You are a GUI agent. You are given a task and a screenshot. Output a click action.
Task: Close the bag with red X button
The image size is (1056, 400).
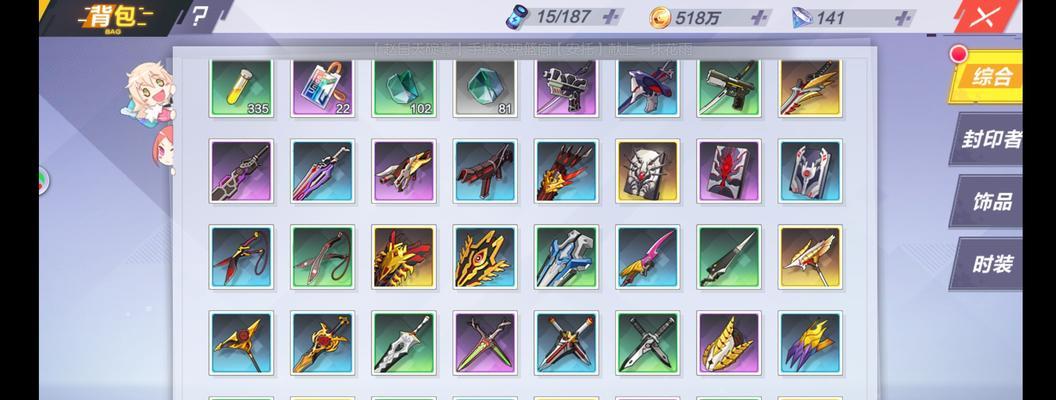[x=985, y=18]
